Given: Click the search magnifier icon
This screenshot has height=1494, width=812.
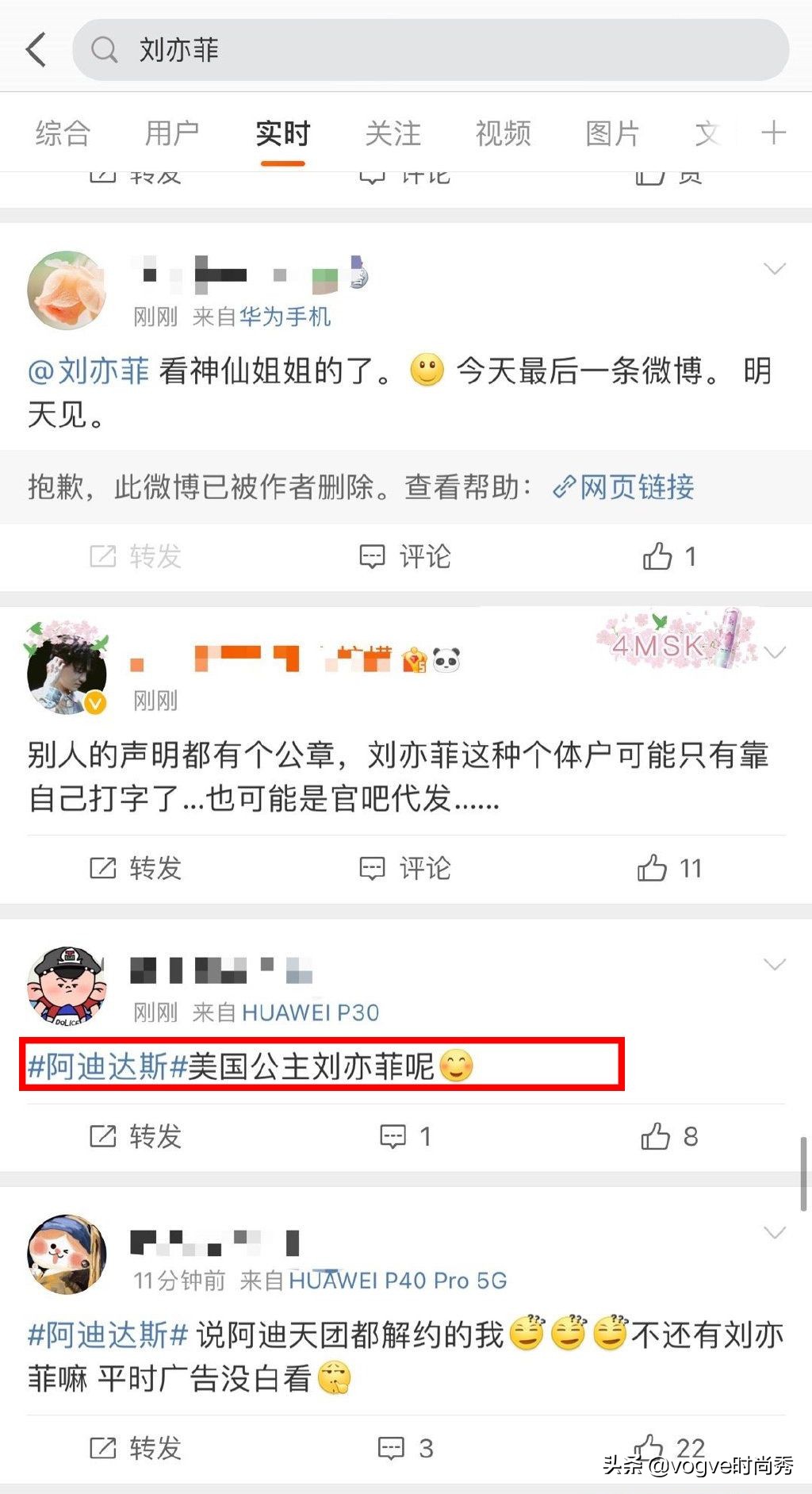Looking at the screenshot, I should pyautogui.click(x=104, y=50).
